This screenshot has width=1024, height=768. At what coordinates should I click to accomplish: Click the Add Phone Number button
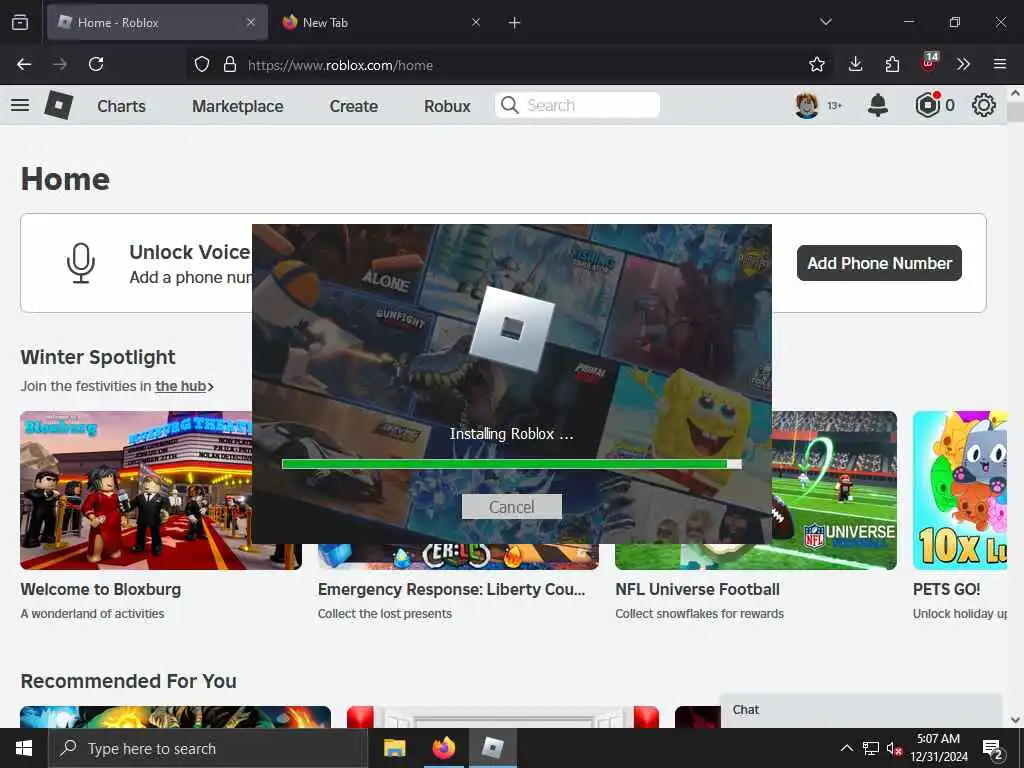click(879, 263)
